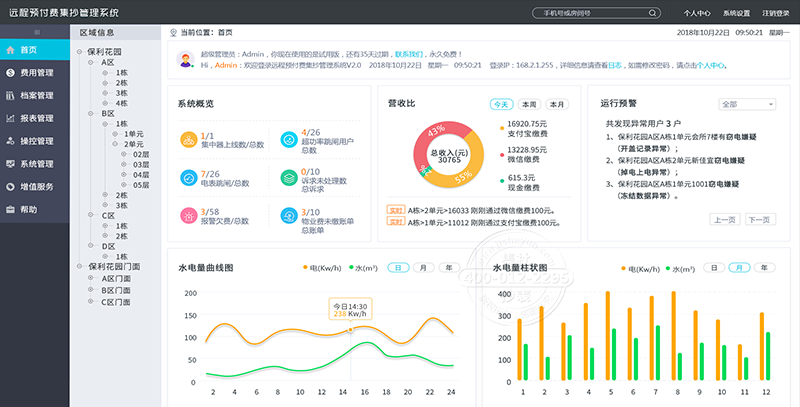Click the 超功率跳闸用户 cyan icon
The height and width of the screenshot is (407, 800).
point(288,139)
